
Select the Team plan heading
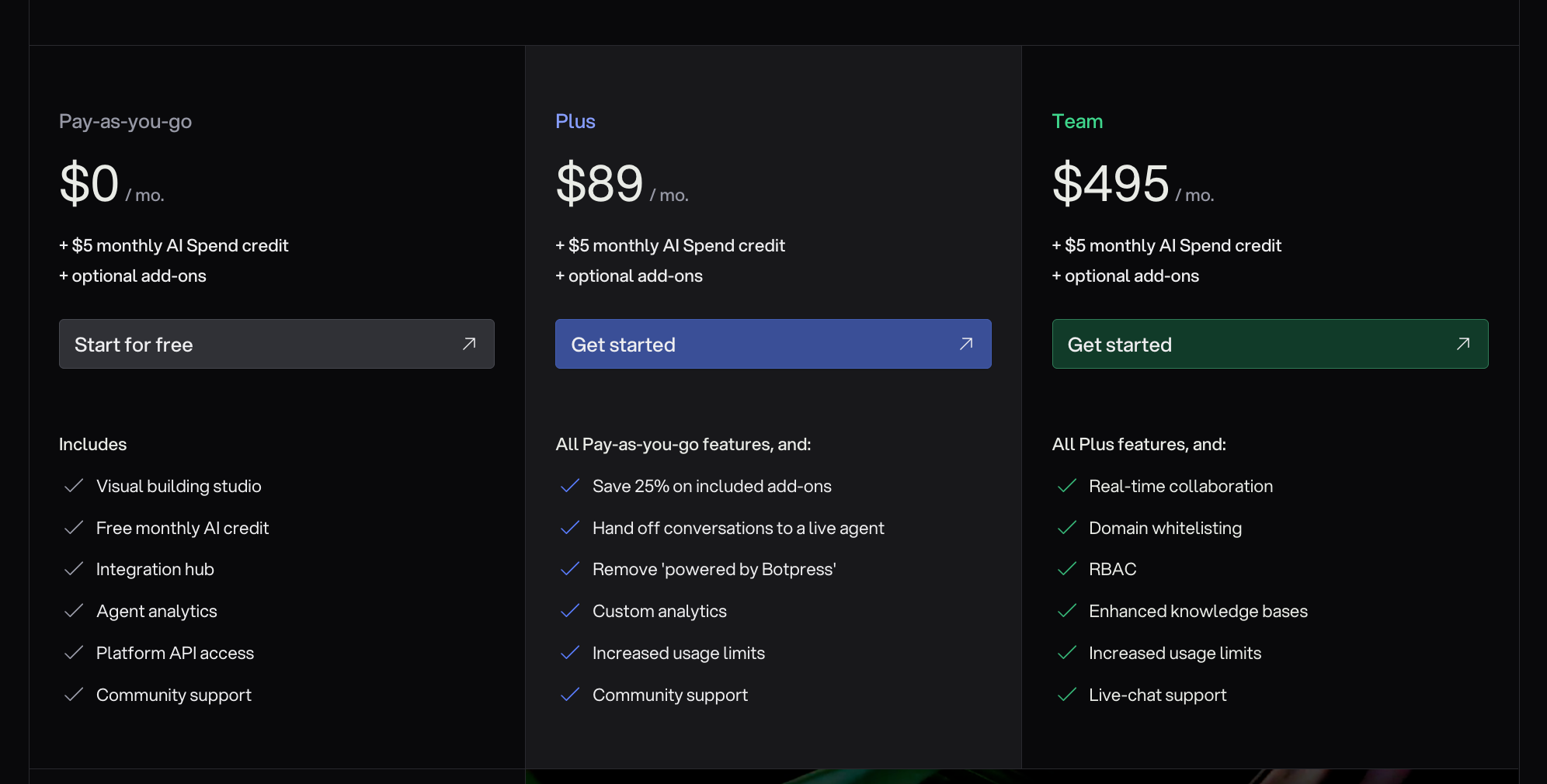(x=1076, y=122)
